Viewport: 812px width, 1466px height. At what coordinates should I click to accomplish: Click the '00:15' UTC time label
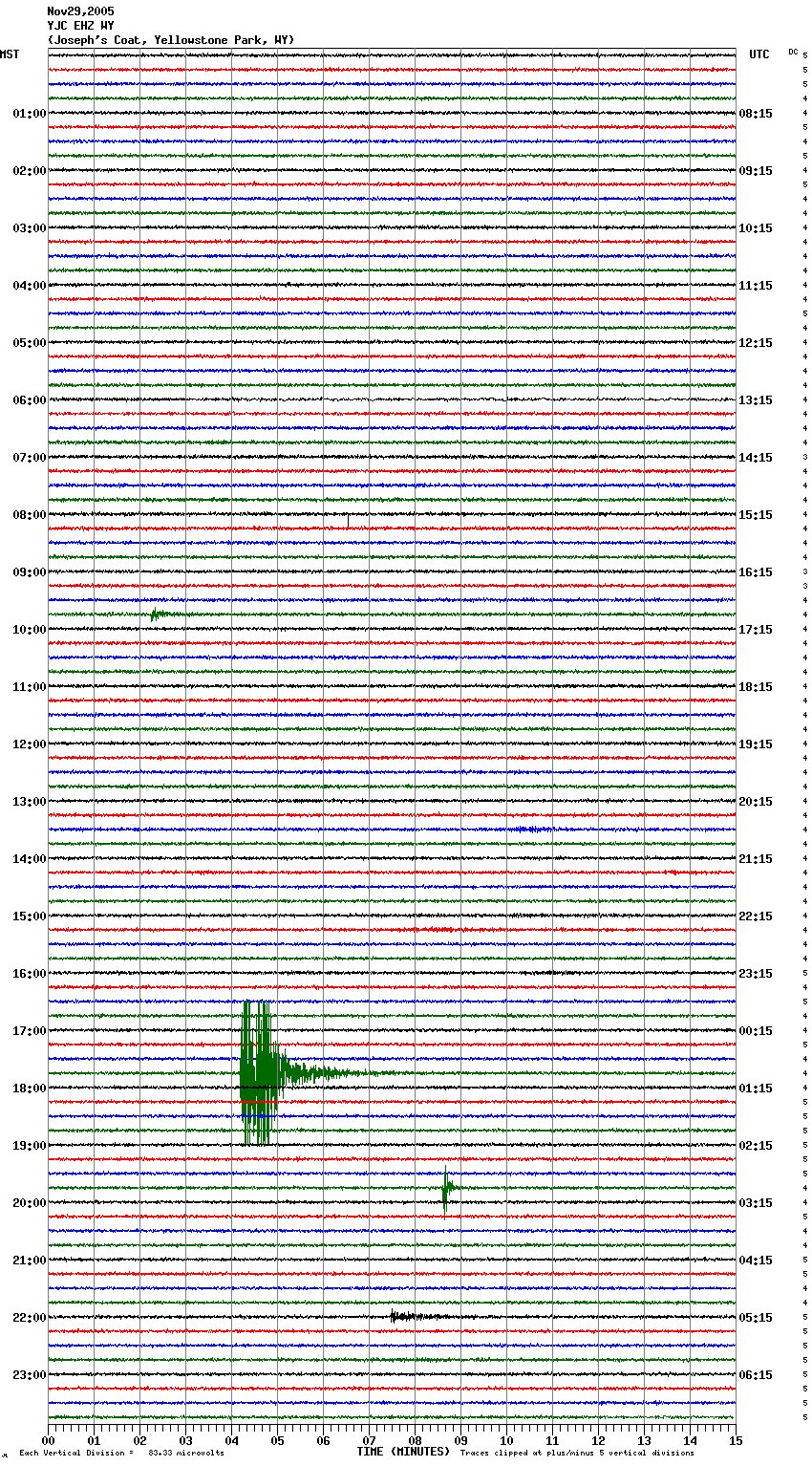(756, 1031)
